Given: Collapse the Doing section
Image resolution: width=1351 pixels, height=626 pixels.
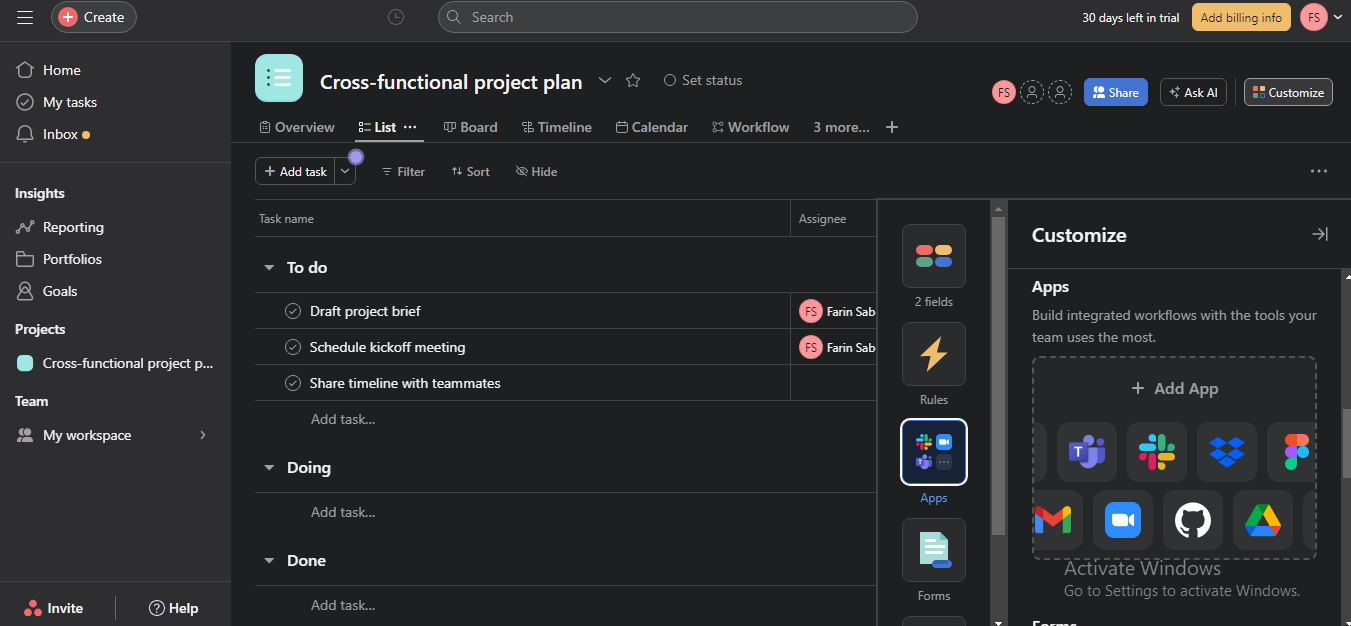Looking at the screenshot, I should pos(268,468).
